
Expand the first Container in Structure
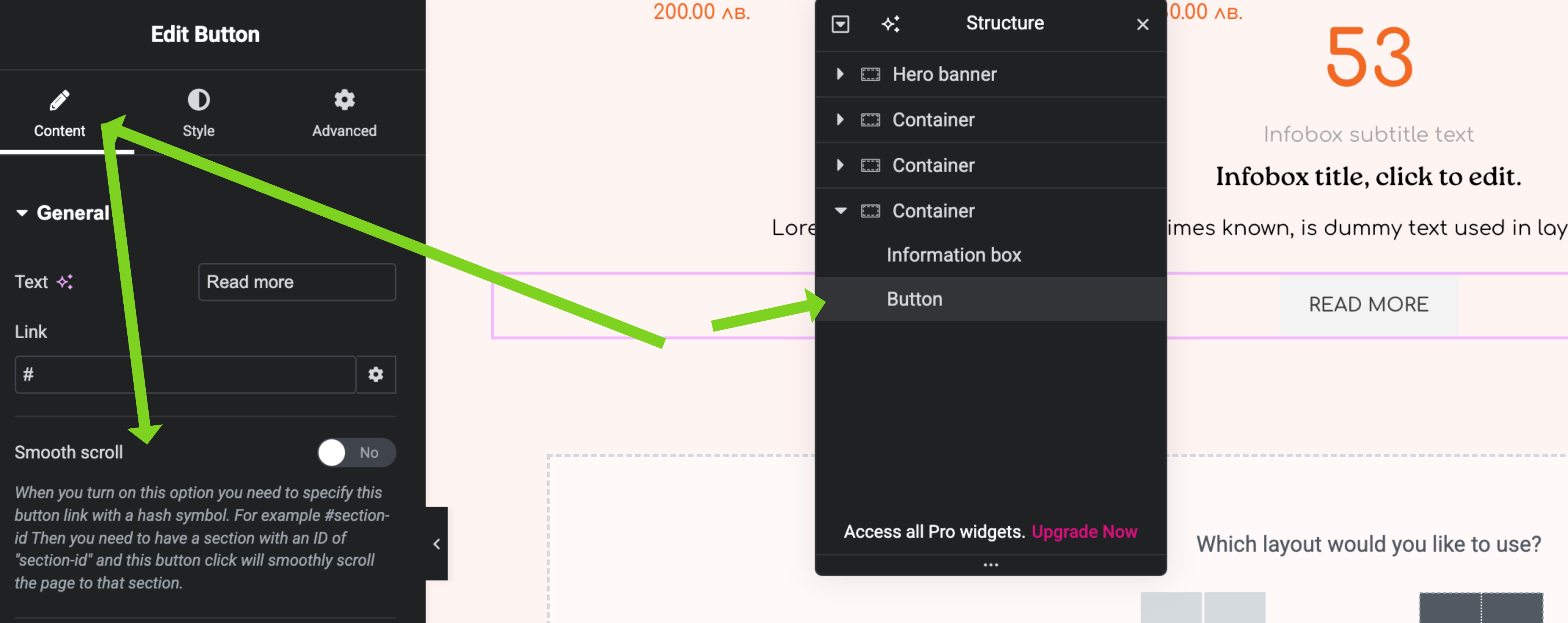click(x=840, y=120)
